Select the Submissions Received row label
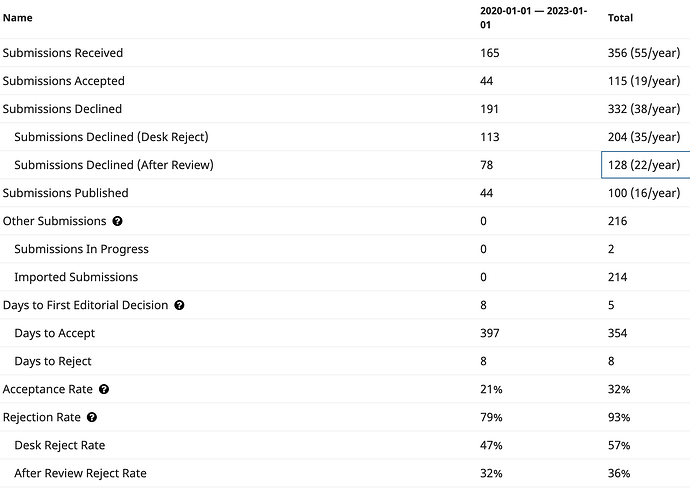690x493 pixels. pyautogui.click(x=63, y=53)
